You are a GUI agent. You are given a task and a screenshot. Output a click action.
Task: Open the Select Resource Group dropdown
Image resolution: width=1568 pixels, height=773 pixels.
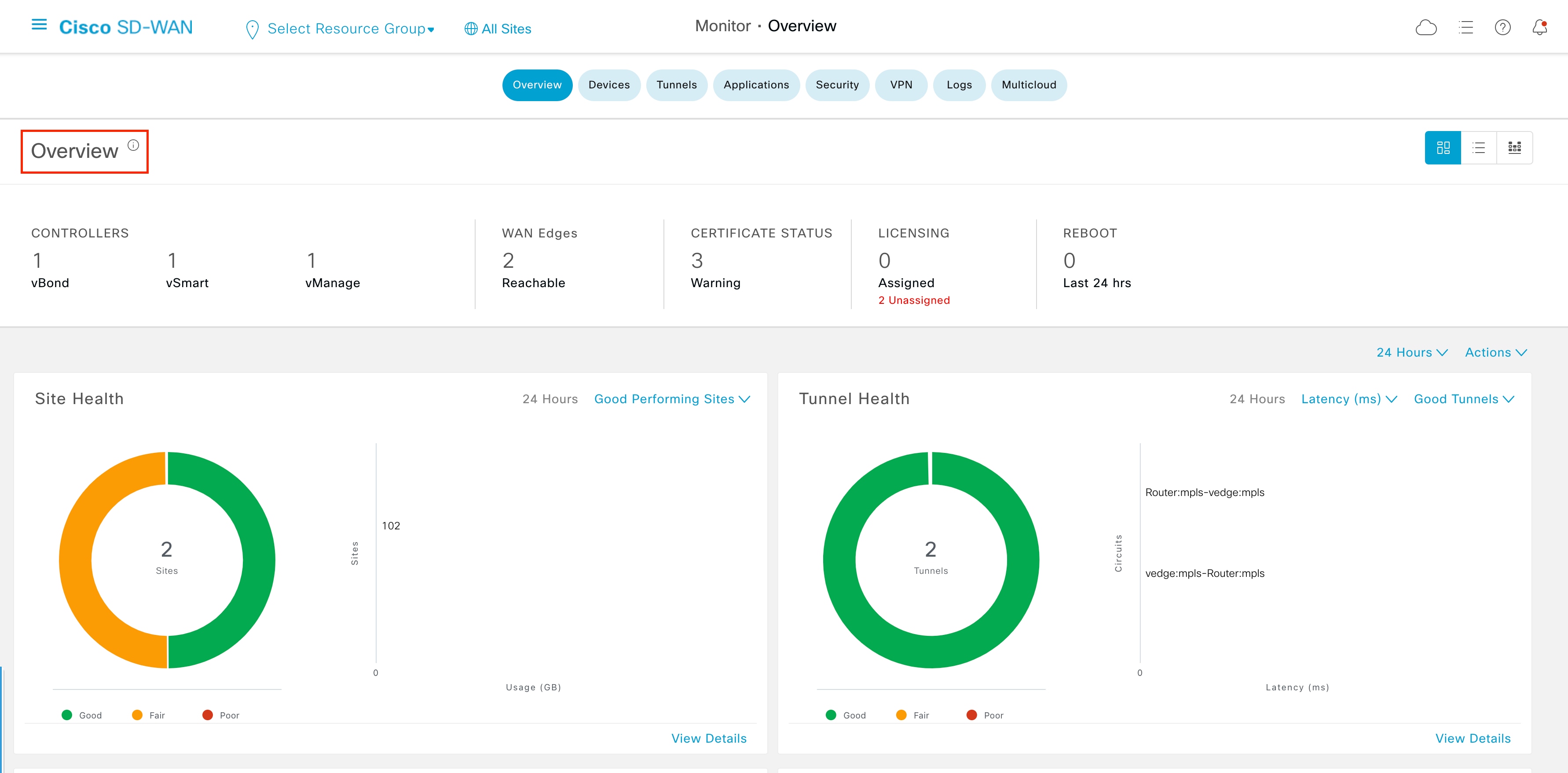351,29
